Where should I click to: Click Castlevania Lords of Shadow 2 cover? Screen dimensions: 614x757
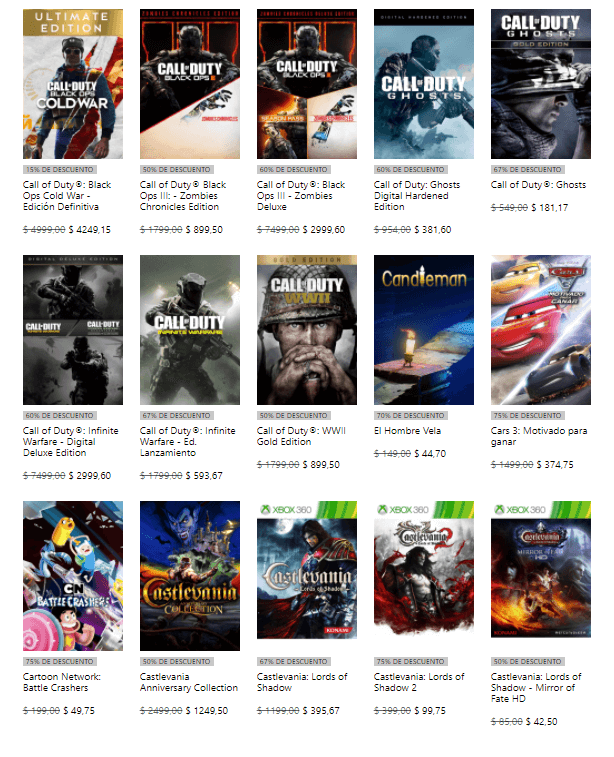pos(424,570)
